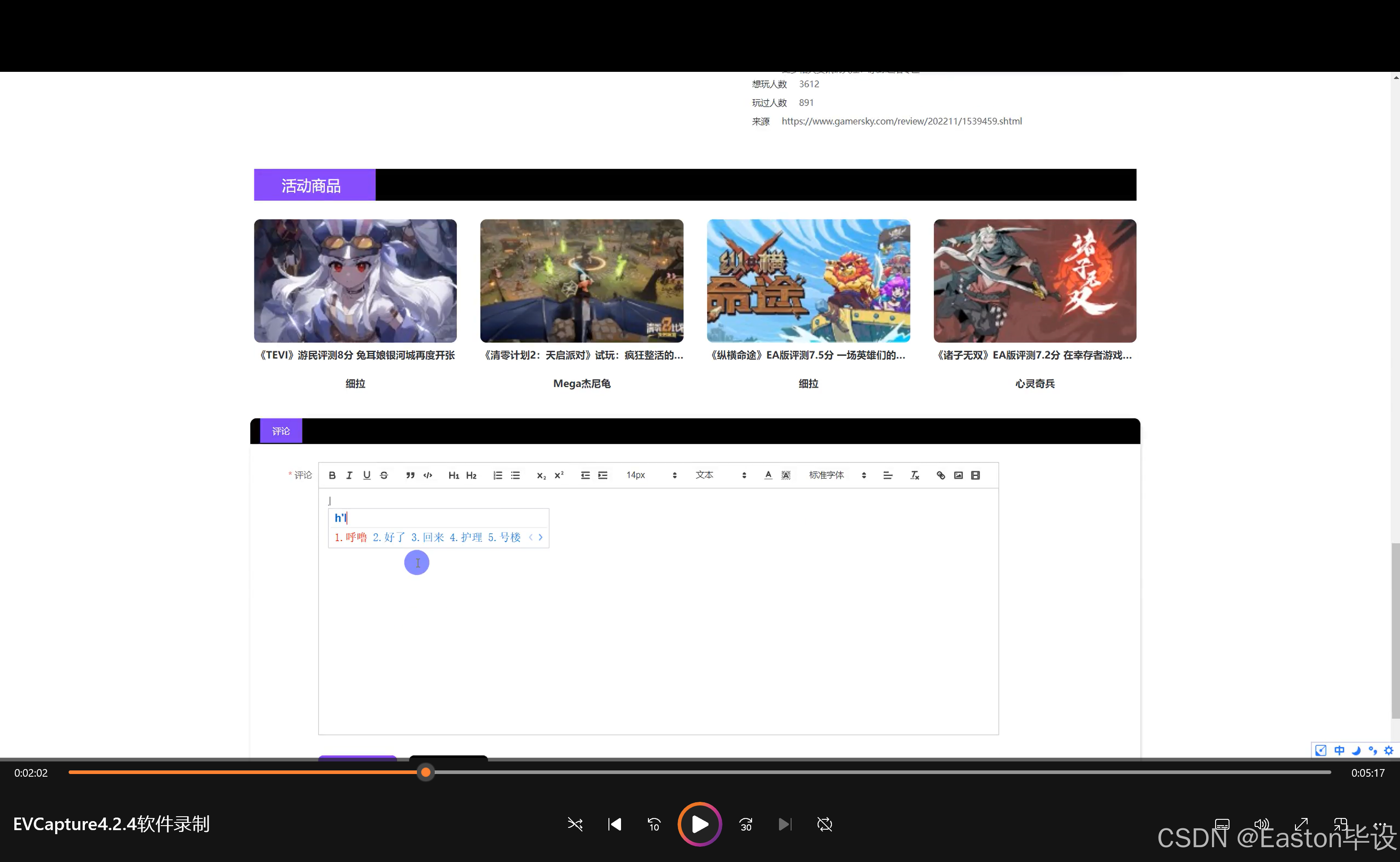The image size is (1400, 862).
Task: Choose IME candidate 2 好了
Action: click(389, 537)
